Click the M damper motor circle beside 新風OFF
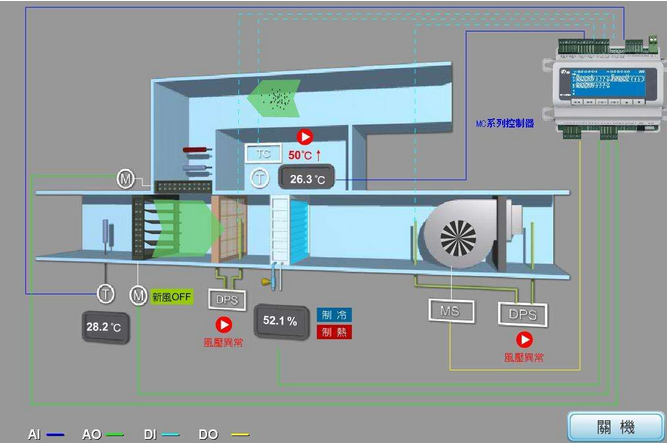Image resolution: width=667 pixels, height=443 pixels. 137,294
